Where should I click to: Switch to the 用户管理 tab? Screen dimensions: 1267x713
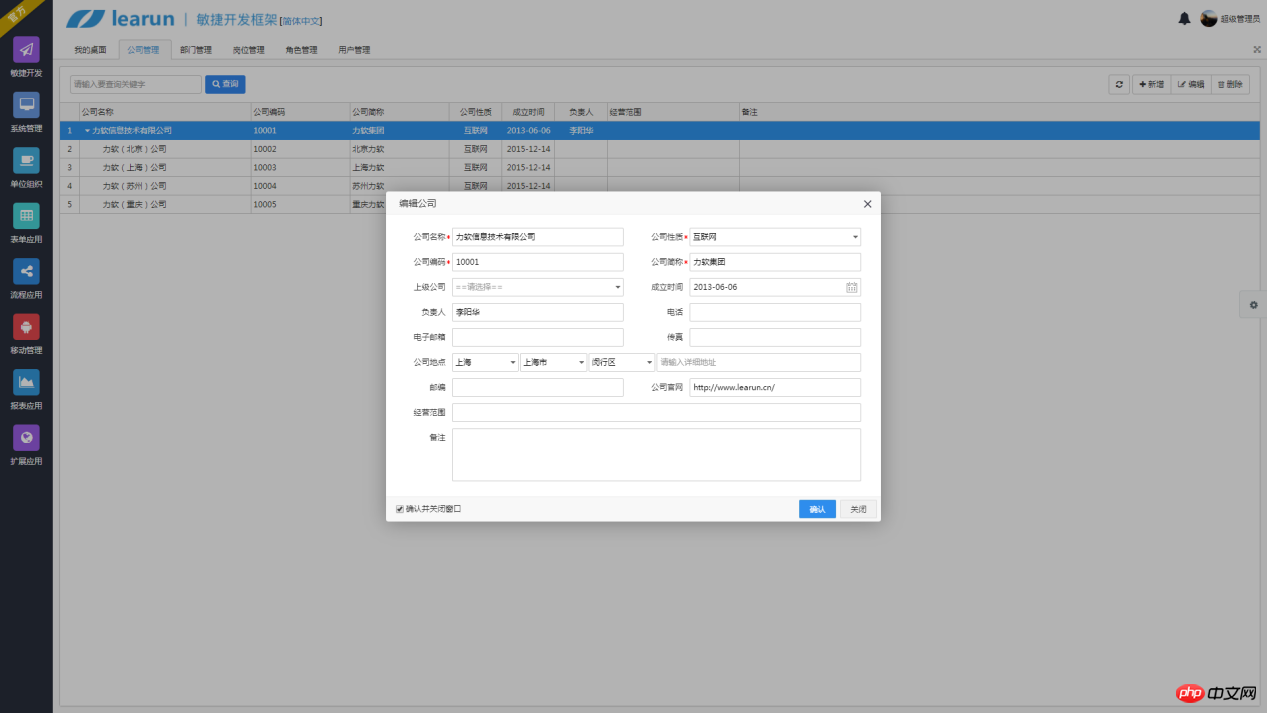click(x=354, y=50)
